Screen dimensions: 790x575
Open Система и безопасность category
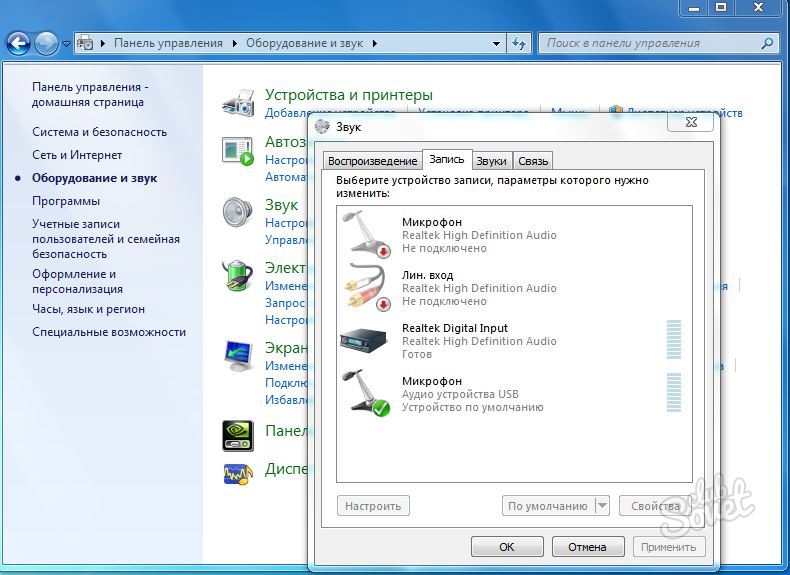click(x=99, y=132)
